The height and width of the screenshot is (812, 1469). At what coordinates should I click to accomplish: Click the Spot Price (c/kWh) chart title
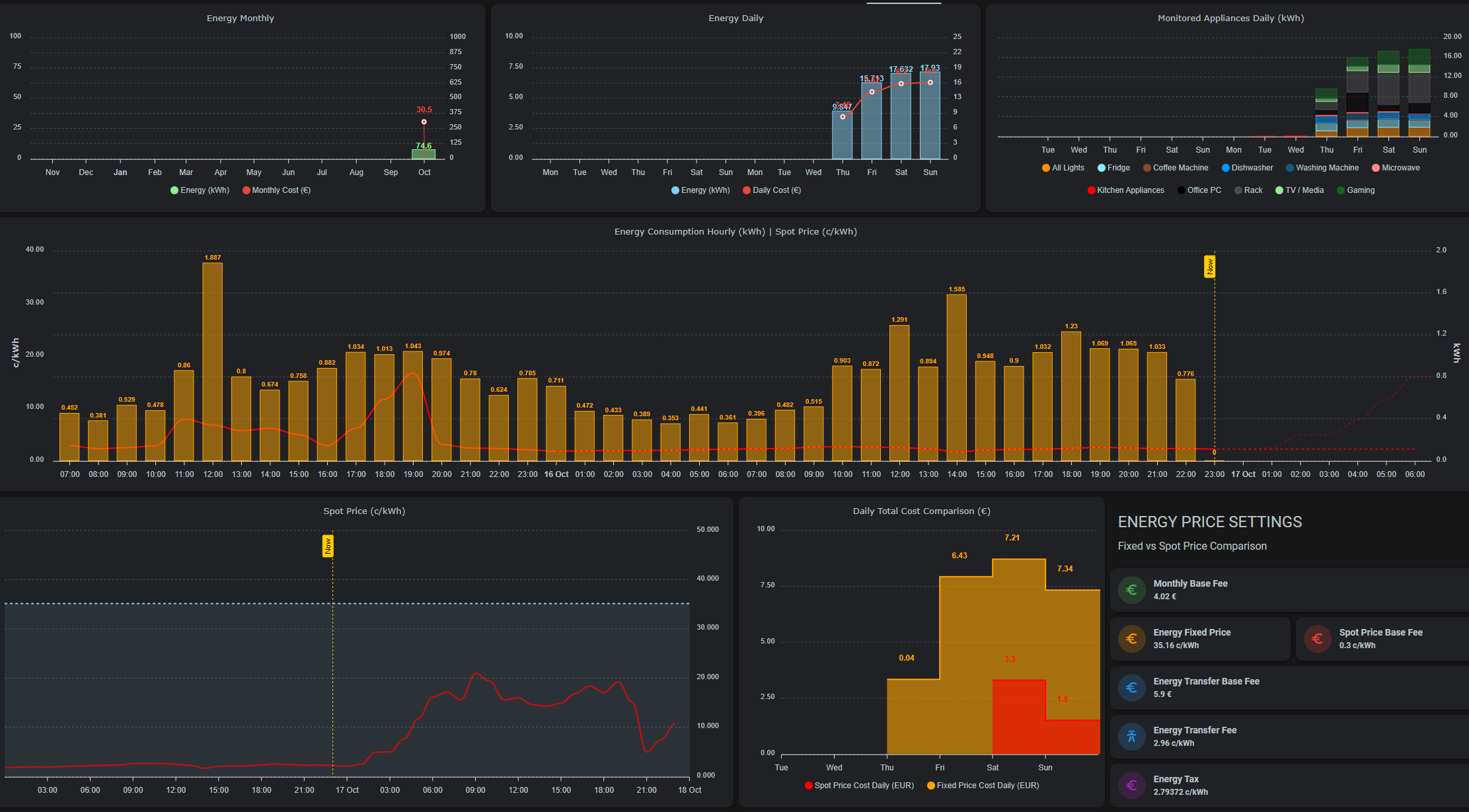[x=364, y=511]
